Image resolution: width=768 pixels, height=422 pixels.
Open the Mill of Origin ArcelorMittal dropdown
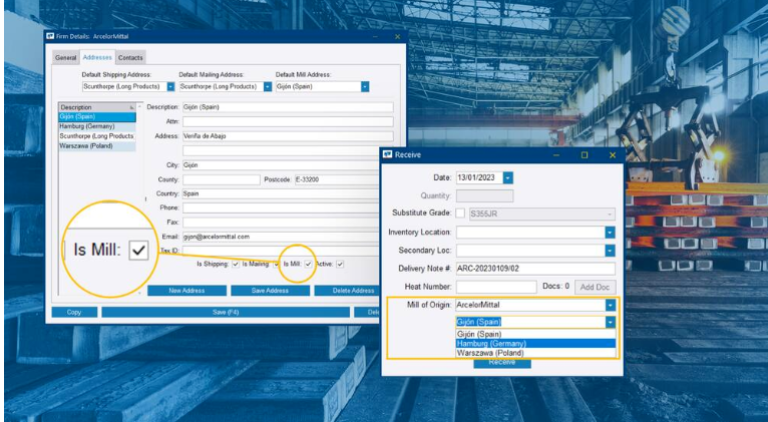click(610, 305)
